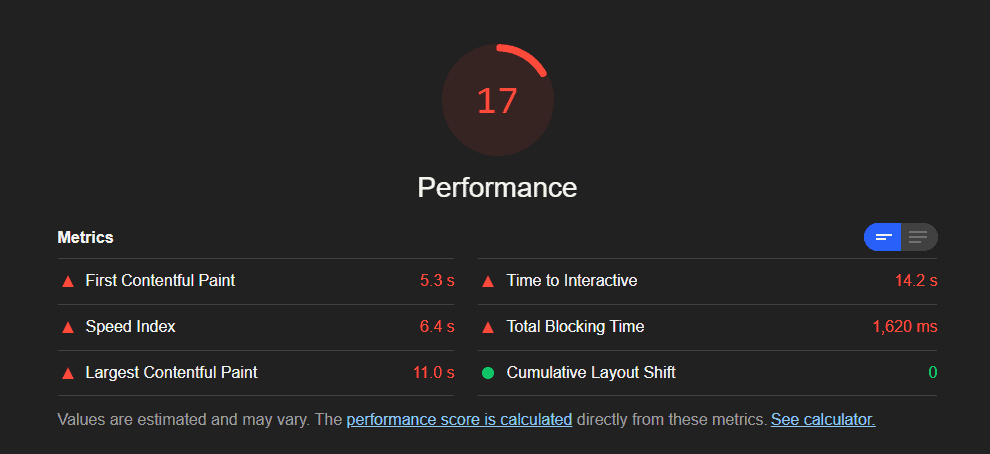Click the 1,620 ms Total Blocking Time value
The width and height of the screenshot is (990, 454).
(905, 327)
